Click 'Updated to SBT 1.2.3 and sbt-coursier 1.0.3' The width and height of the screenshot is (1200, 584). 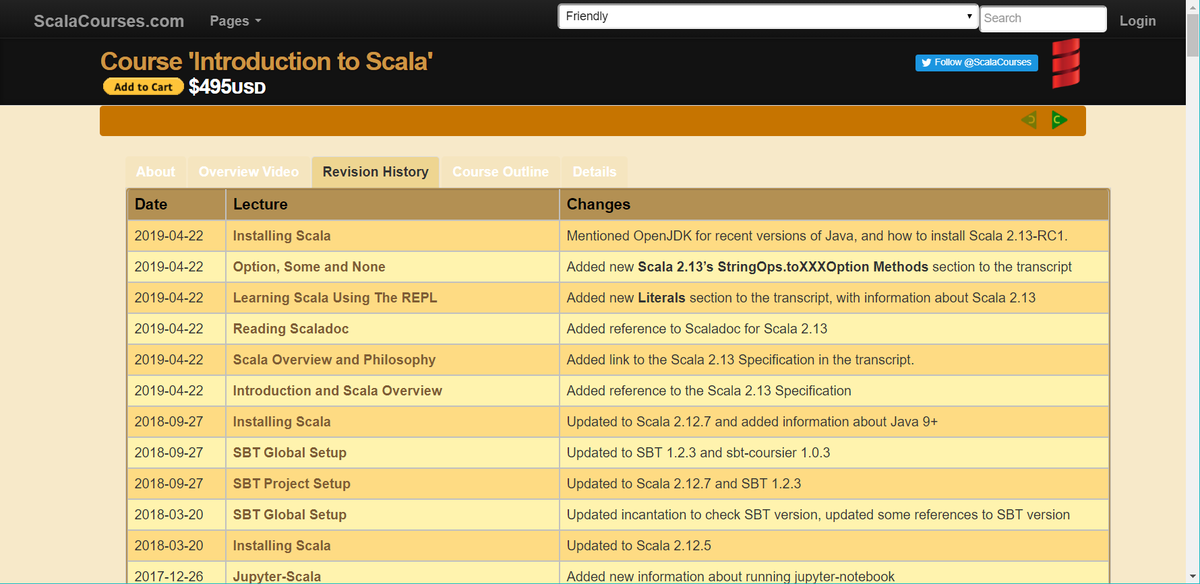click(698, 453)
